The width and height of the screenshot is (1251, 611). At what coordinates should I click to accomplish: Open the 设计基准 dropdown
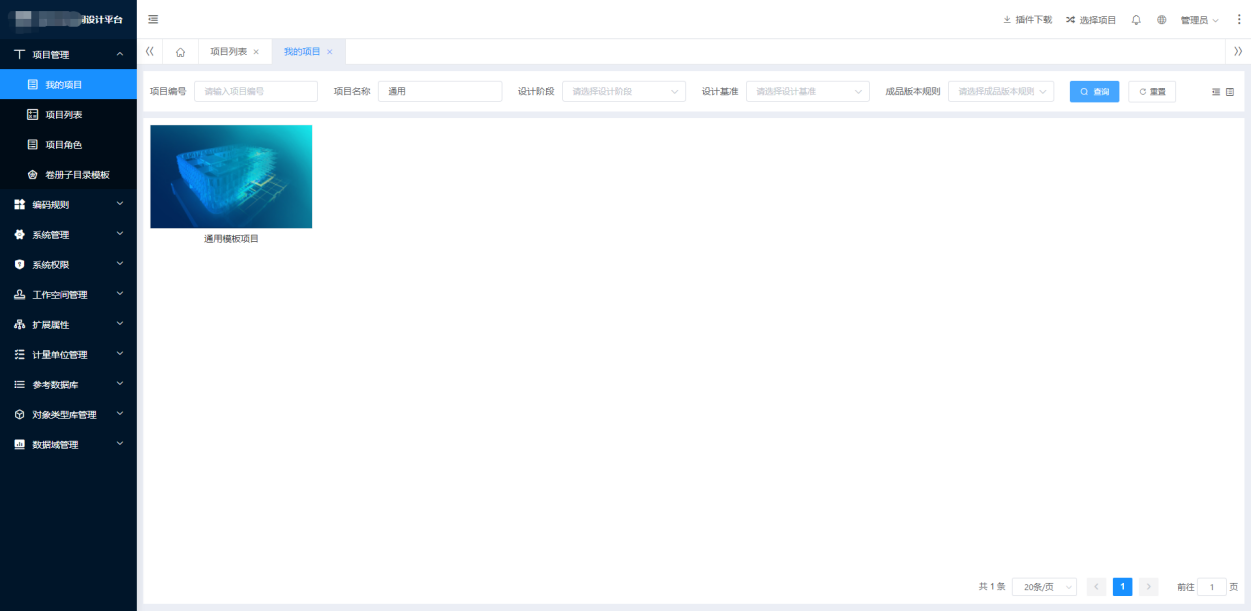(x=808, y=91)
